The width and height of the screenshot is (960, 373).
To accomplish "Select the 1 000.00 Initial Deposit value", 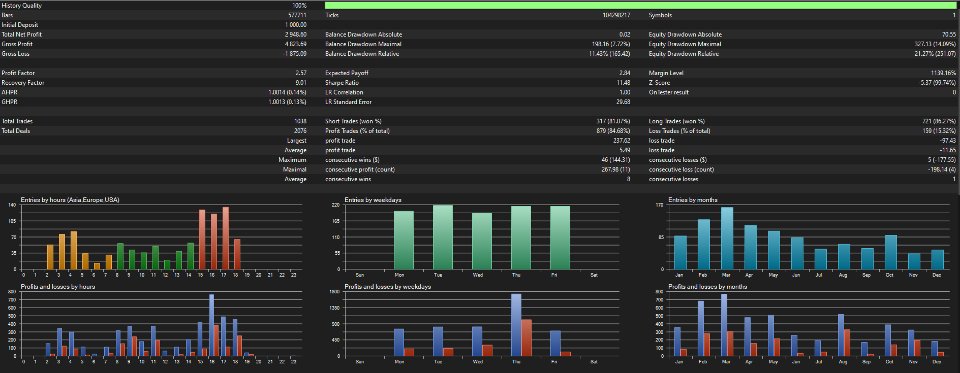I will tap(296, 24).
